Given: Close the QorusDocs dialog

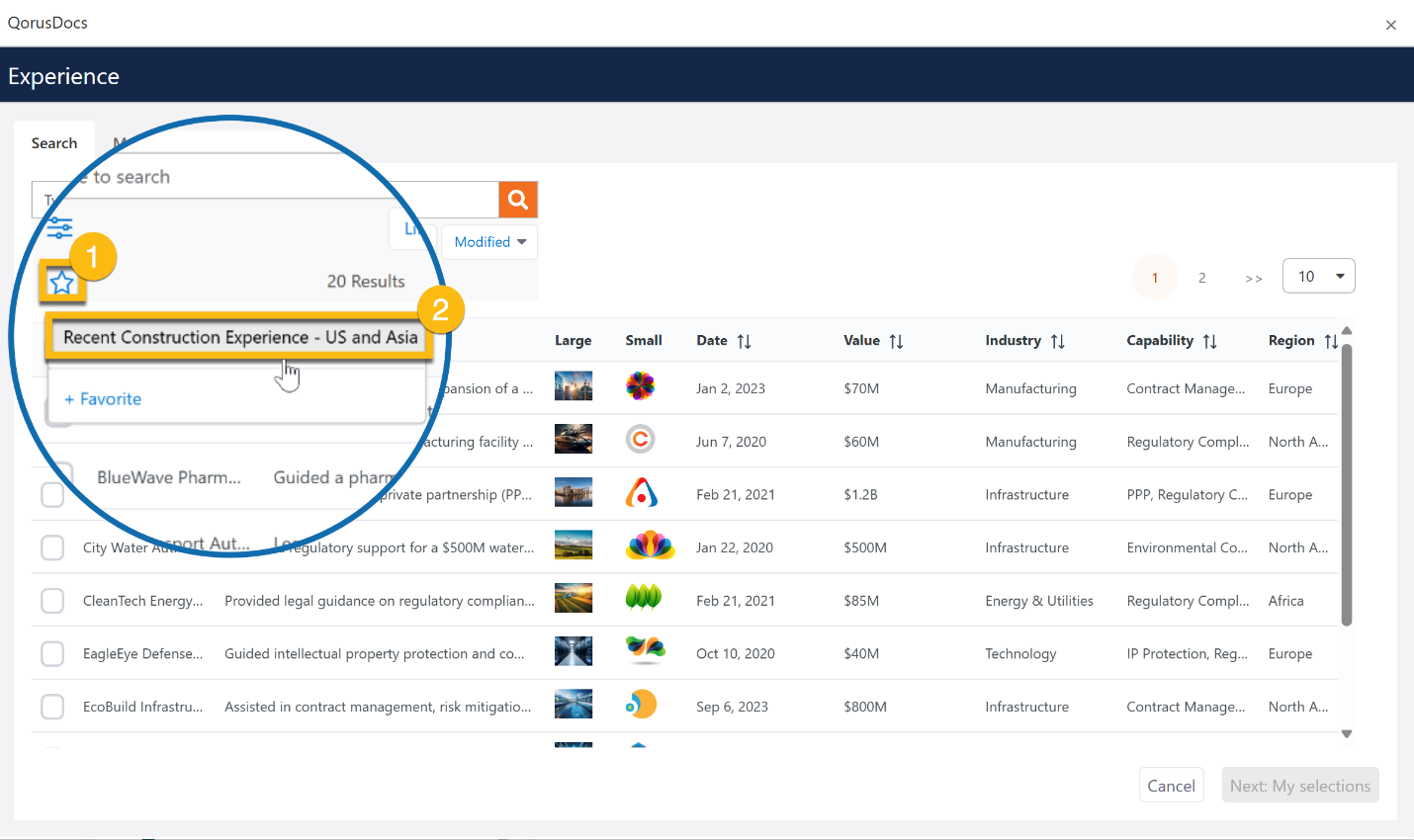Looking at the screenshot, I should pos(1391,26).
